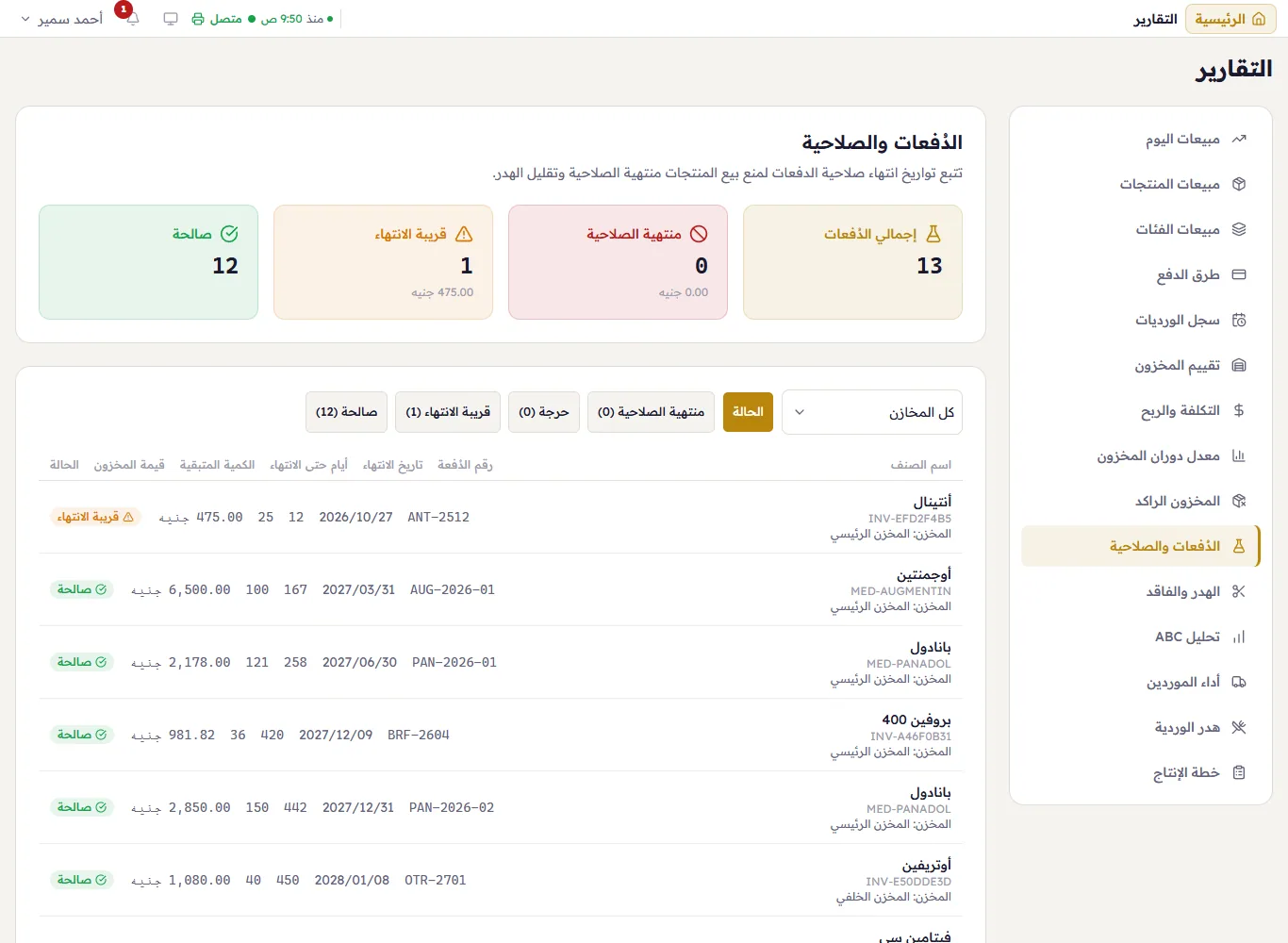The width and height of the screenshot is (1288, 943).
Task: Click batch number AUG-2026-01
Action: click(x=453, y=589)
